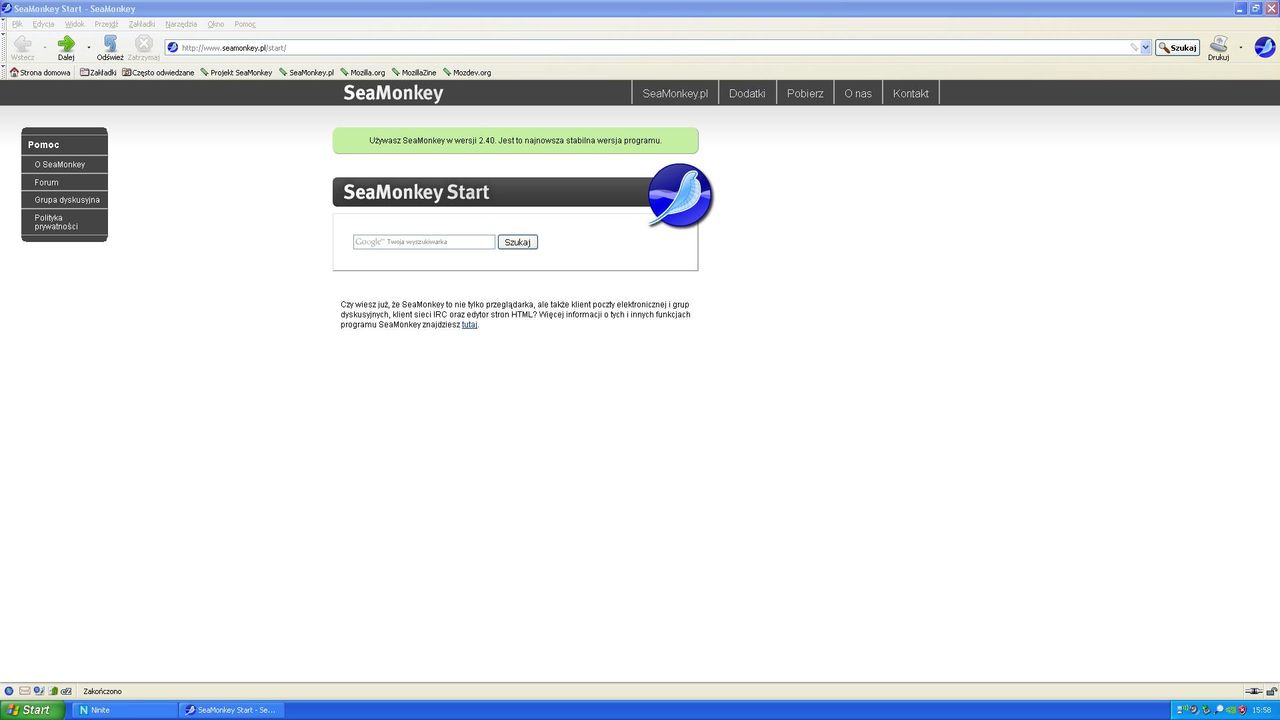Open the Narzędzia menu
Image resolution: width=1280 pixels, height=720 pixels.
coord(181,24)
